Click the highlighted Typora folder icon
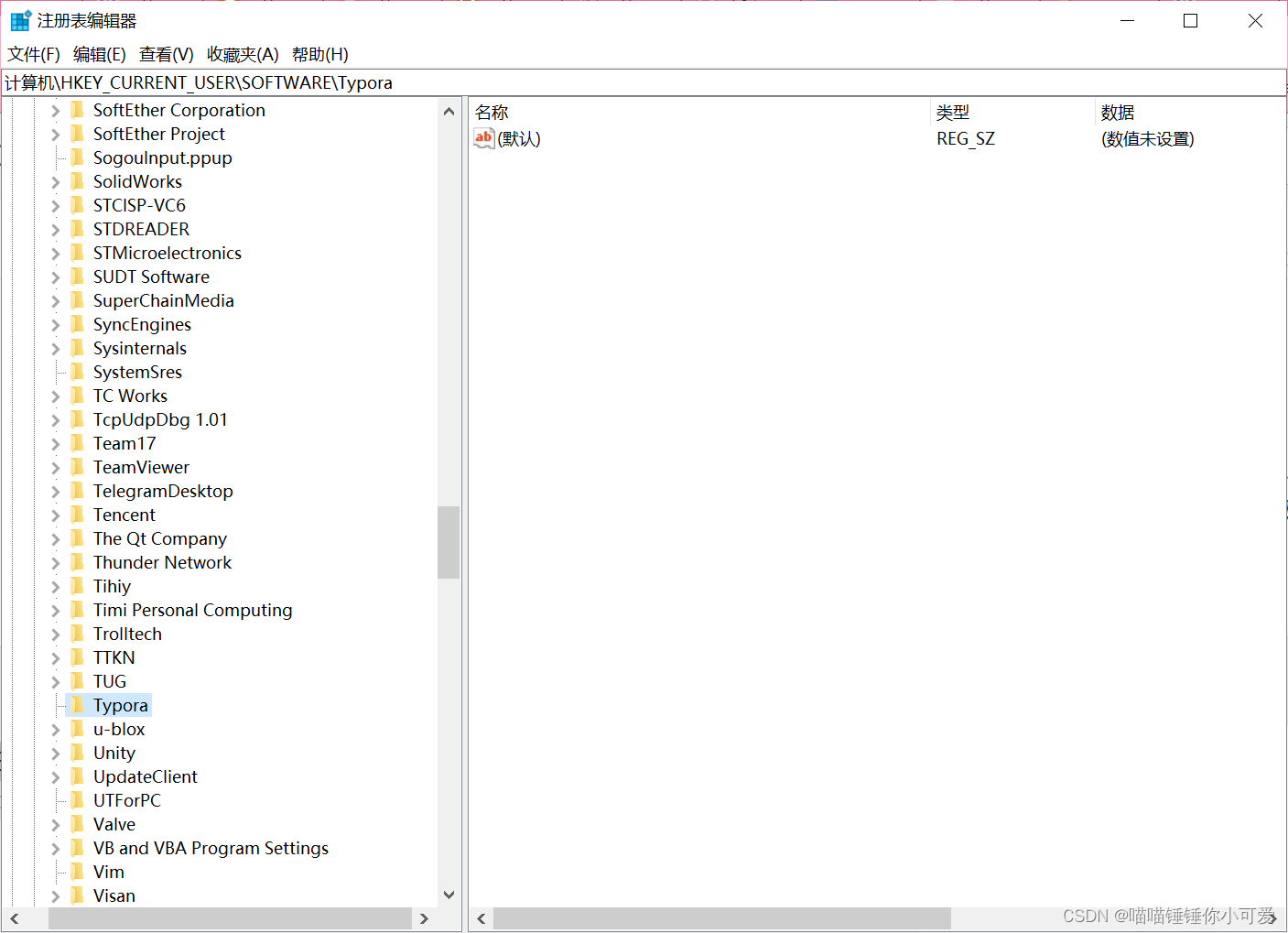The height and width of the screenshot is (933, 1288). (x=78, y=705)
